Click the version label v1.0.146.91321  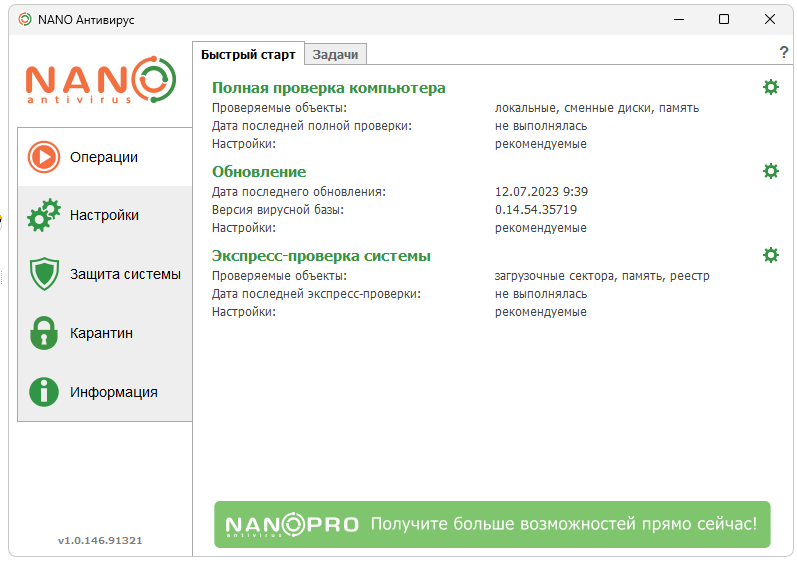pos(100,541)
